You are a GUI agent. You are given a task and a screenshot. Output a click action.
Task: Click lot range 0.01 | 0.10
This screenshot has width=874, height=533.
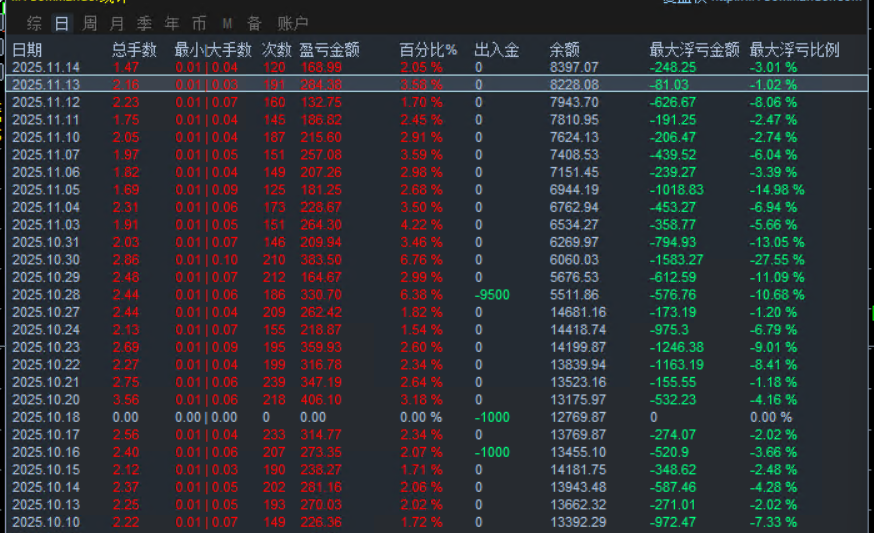point(207,260)
